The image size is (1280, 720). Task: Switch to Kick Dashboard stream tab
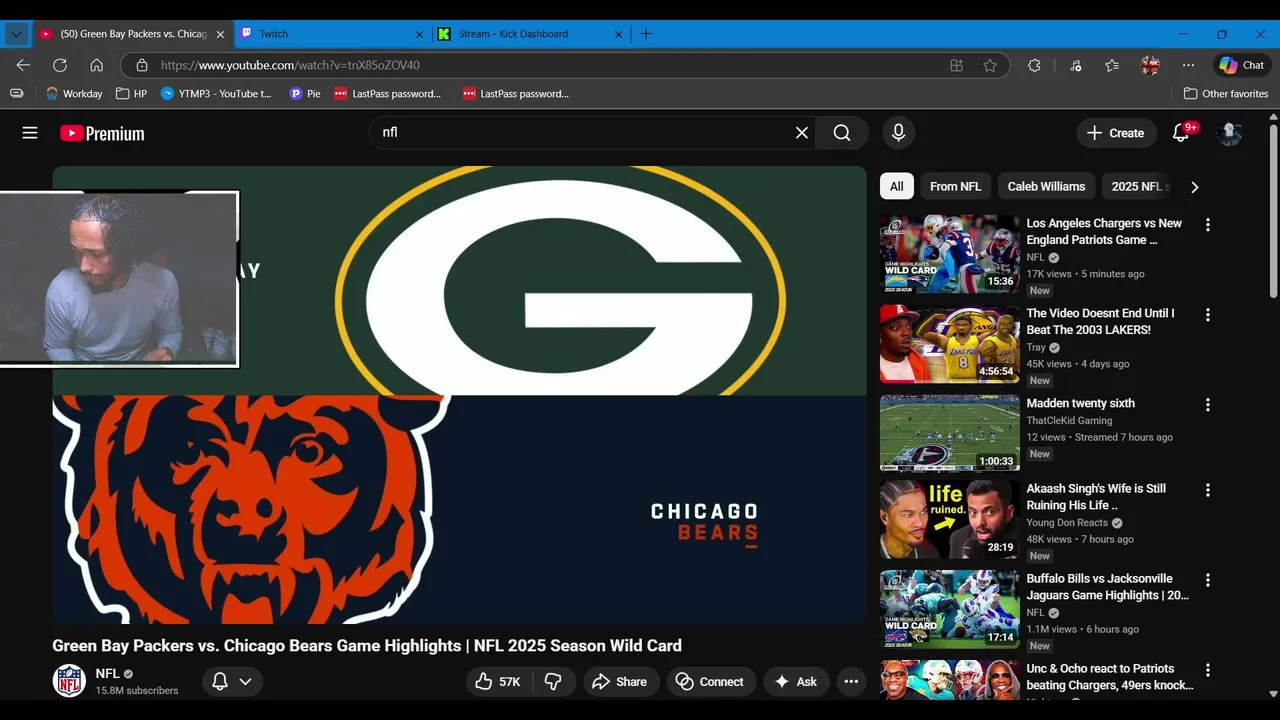pyautogui.click(x=530, y=34)
